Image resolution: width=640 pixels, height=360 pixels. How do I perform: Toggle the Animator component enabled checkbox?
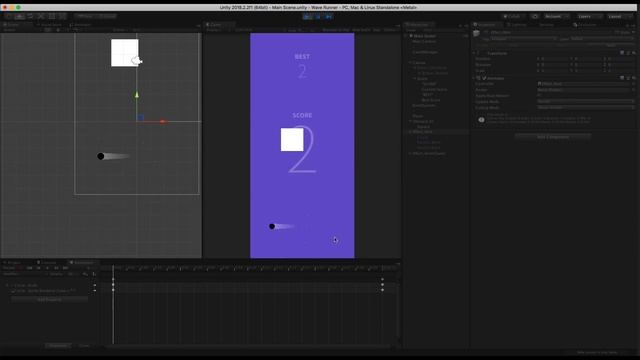(484, 78)
